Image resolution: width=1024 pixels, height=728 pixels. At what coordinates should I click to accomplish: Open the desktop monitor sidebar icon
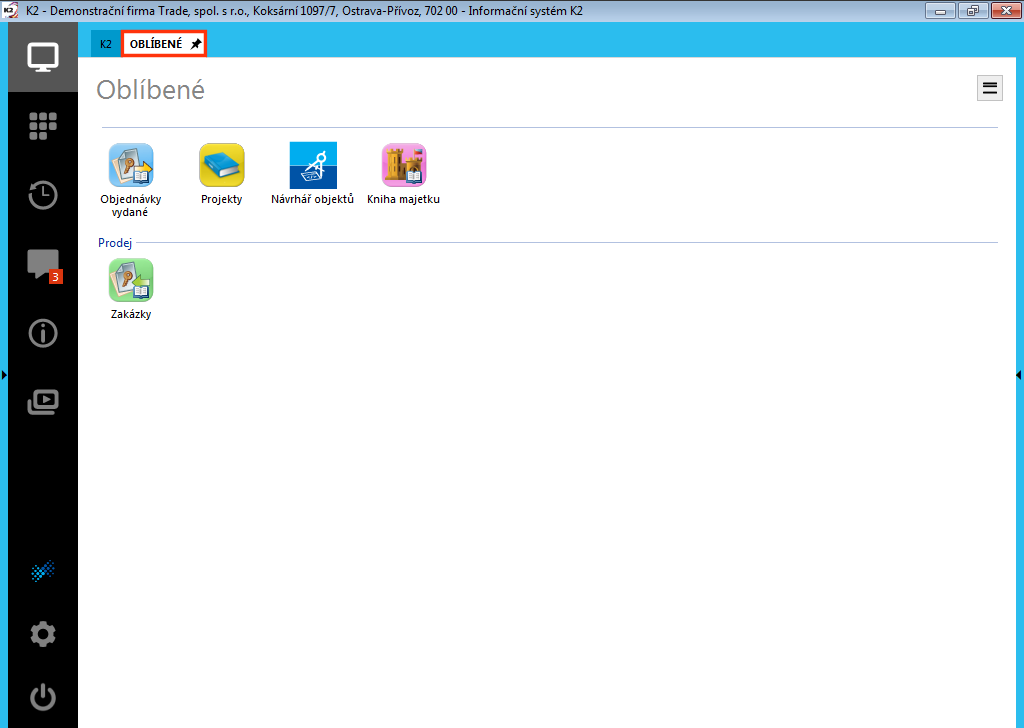[42, 57]
